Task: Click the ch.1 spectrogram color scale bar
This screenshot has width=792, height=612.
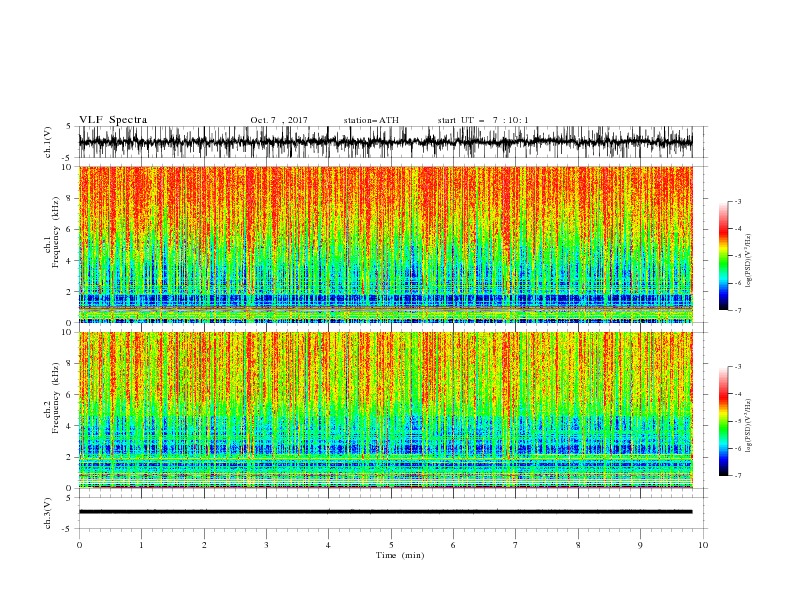Action: (x=723, y=256)
